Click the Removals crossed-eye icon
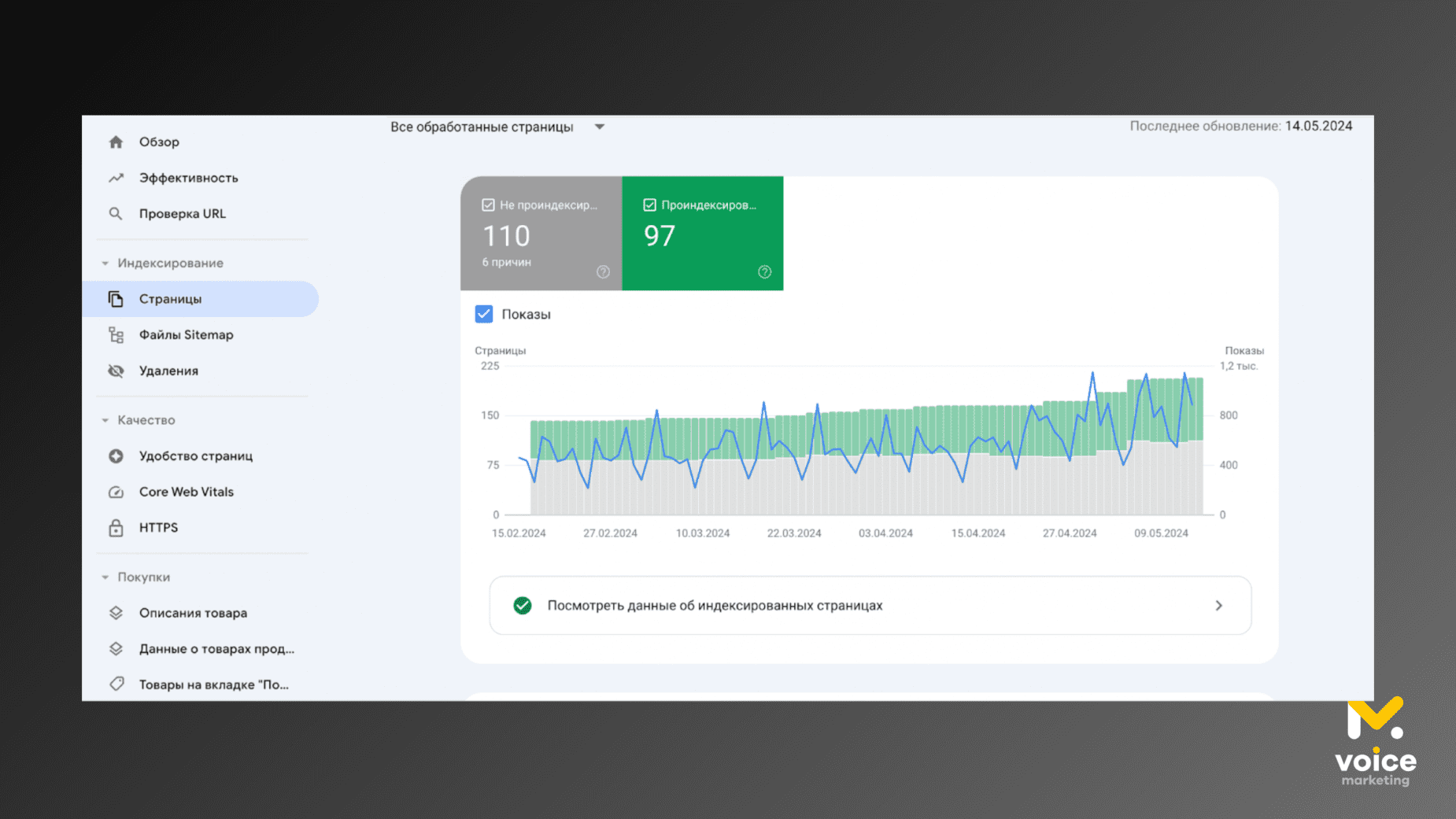 point(116,371)
